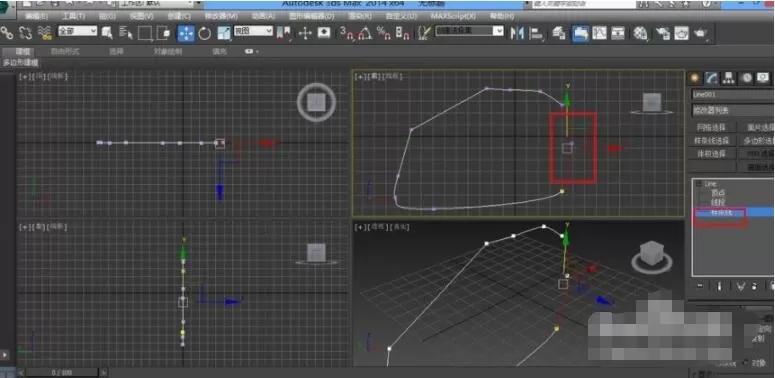Select 顶点 sub-object in modifier stack

click(718, 193)
